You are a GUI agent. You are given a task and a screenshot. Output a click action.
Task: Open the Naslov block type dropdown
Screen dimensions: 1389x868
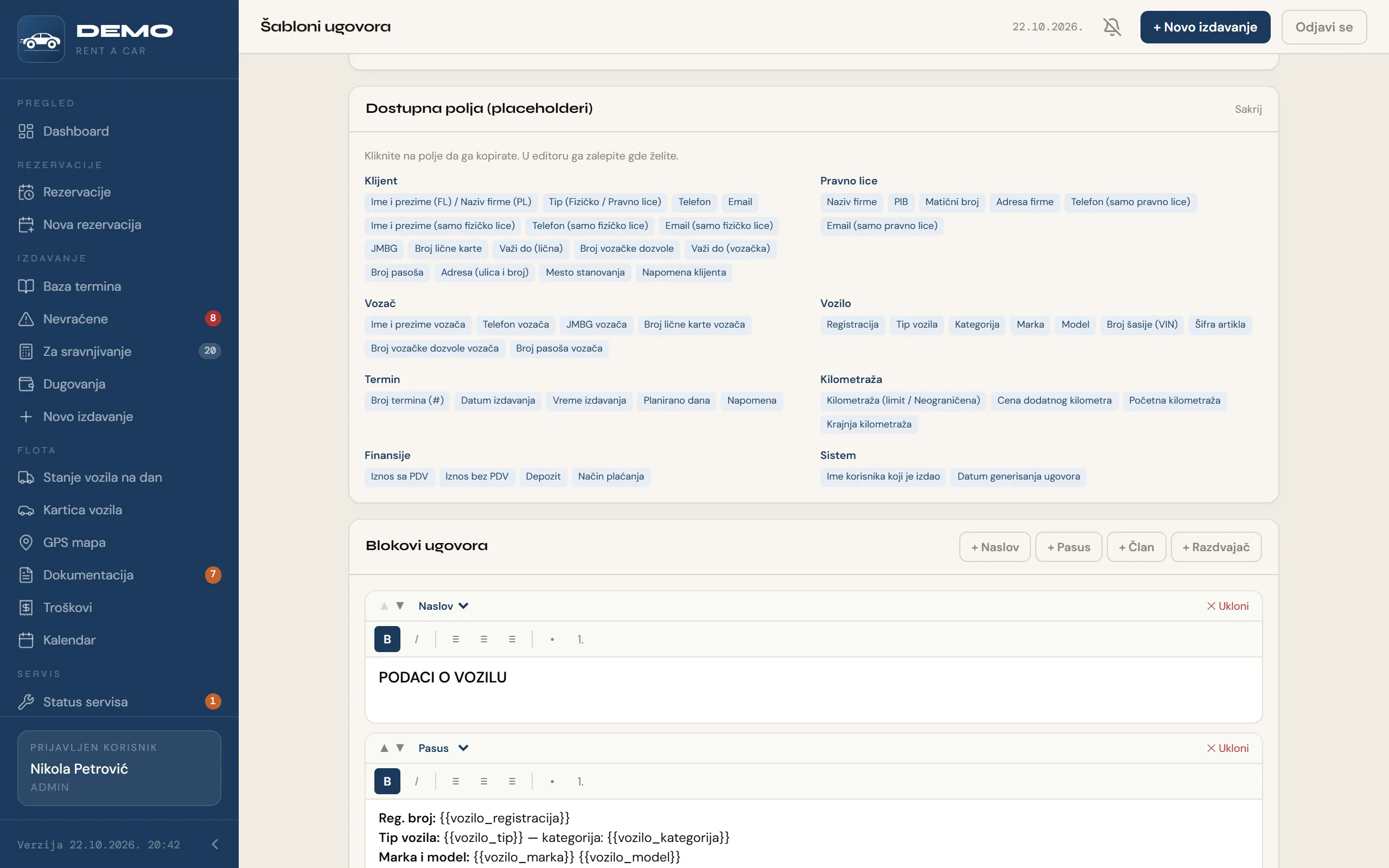[x=443, y=605]
